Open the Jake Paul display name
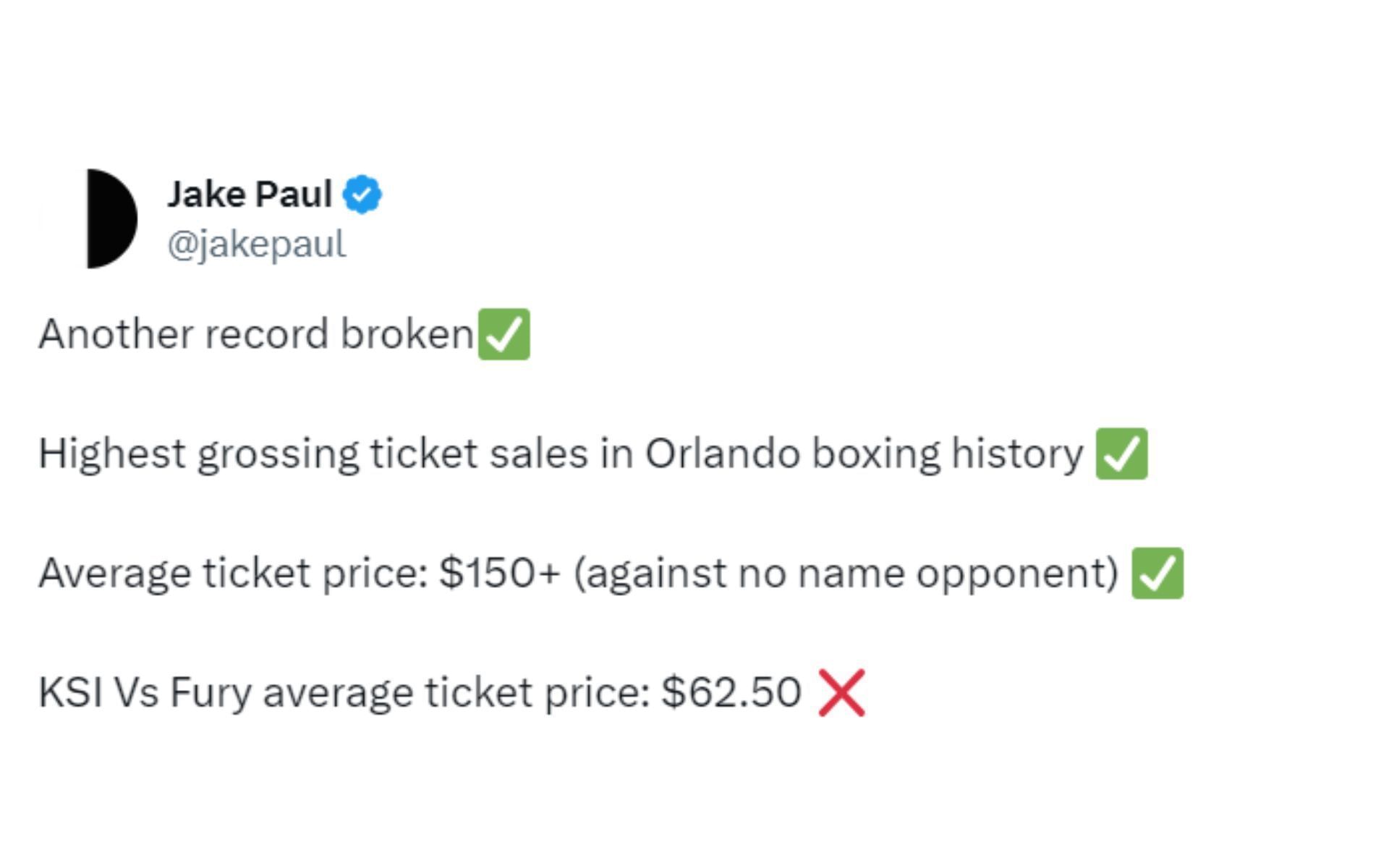 pos(250,194)
